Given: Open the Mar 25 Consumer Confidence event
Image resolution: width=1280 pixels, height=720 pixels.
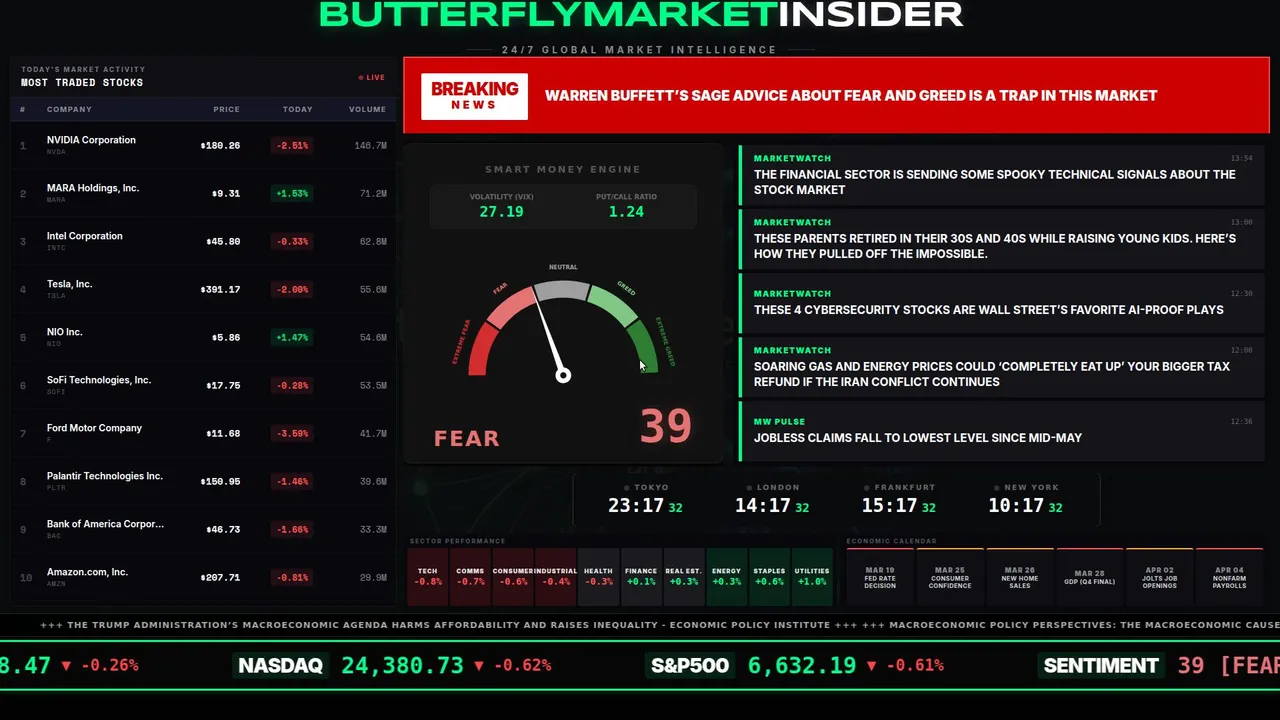Looking at the screenshot, I should tap(950, 577).
